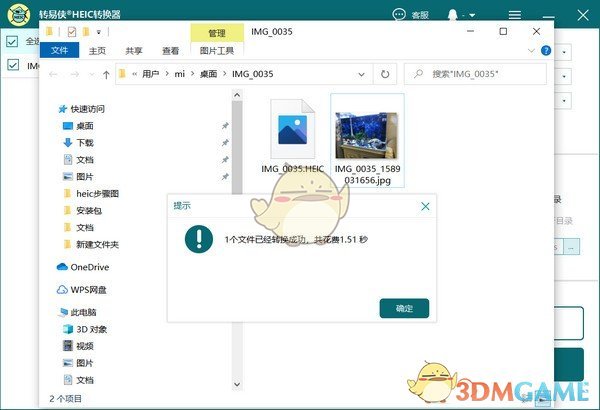Open 桌面 under quick access
This screenshot has height=410, width=600.
78,126
